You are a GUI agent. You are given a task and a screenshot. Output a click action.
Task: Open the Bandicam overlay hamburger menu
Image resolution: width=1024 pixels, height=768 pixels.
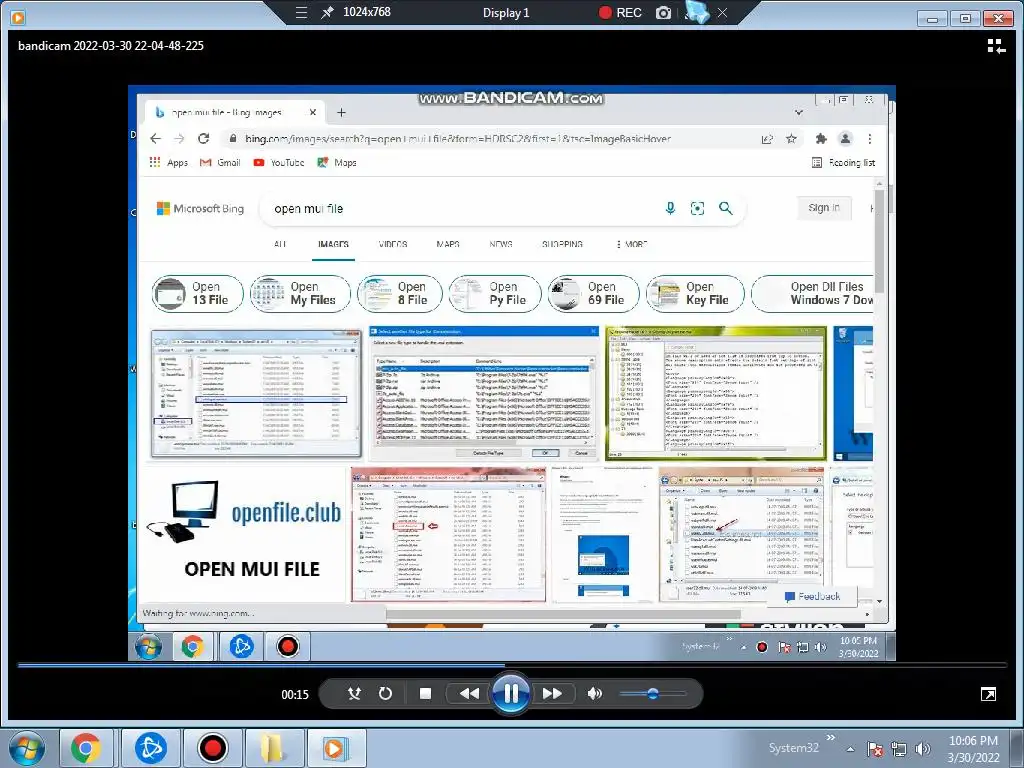[301, 12]
